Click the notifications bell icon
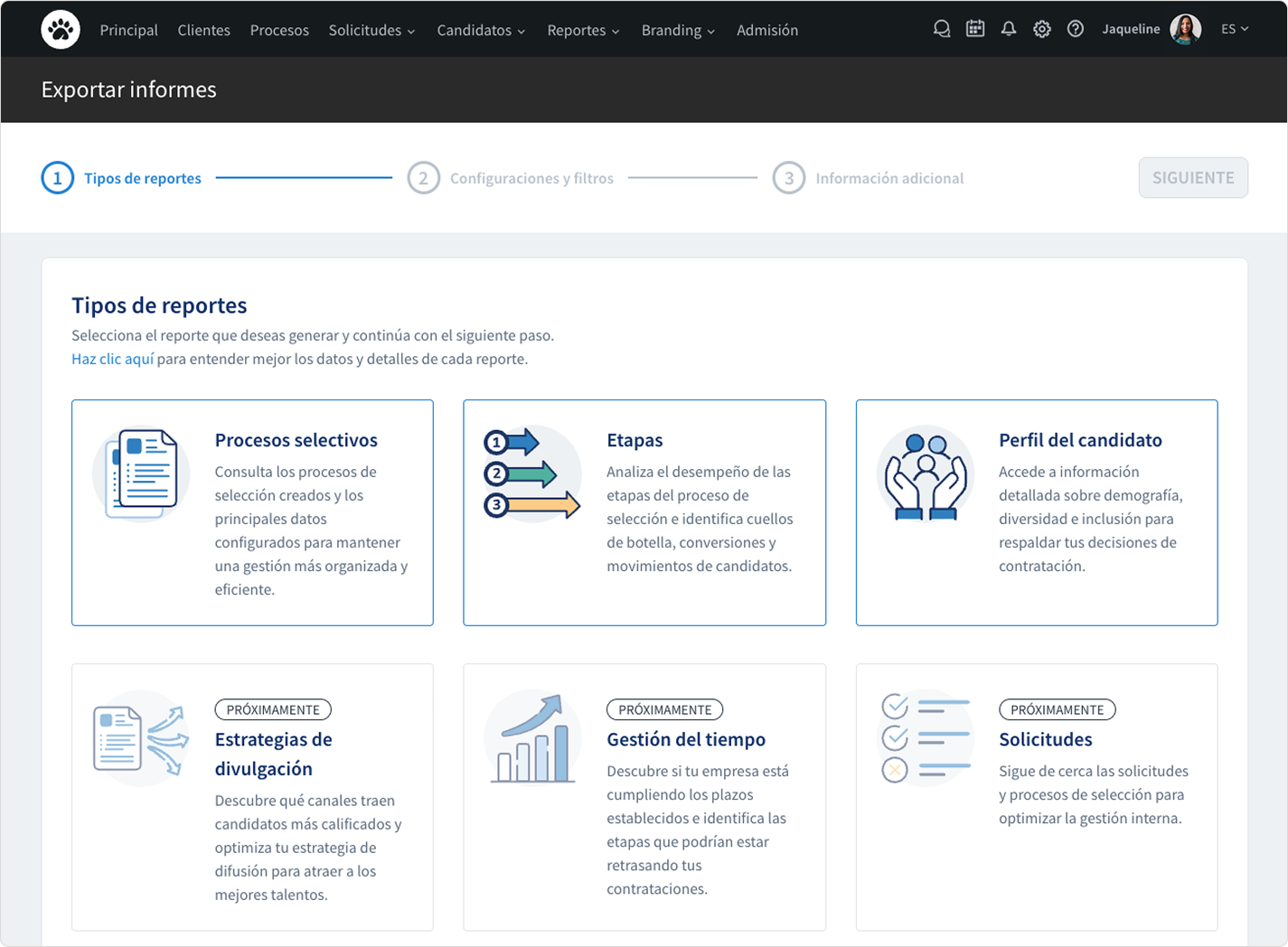The width and height of the screenshot is (1288, 947). pos(1008,29)
